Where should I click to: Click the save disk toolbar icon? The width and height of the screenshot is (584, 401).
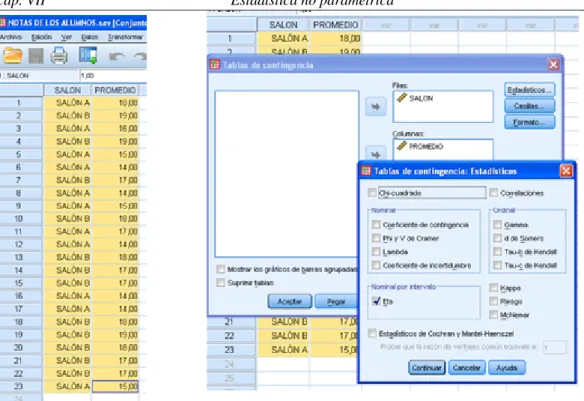coord(36,56)
